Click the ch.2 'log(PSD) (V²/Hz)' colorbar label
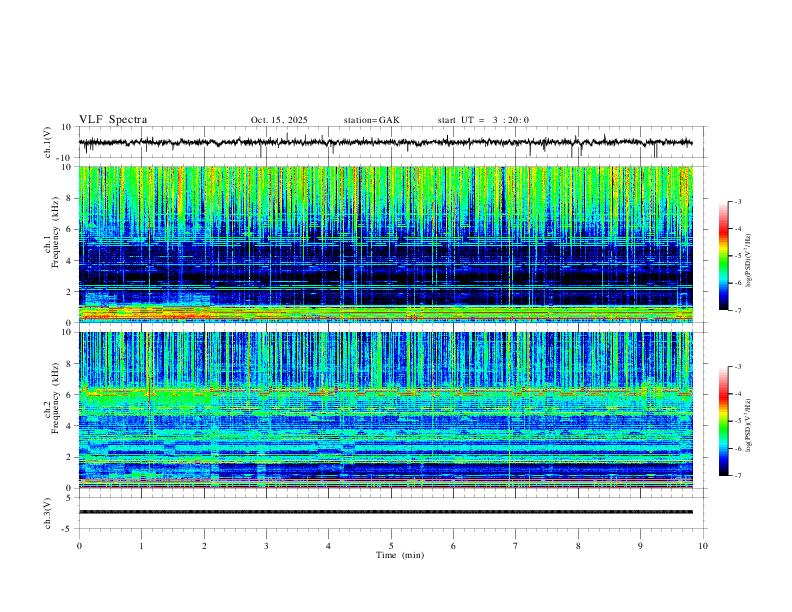 (748, 425)
